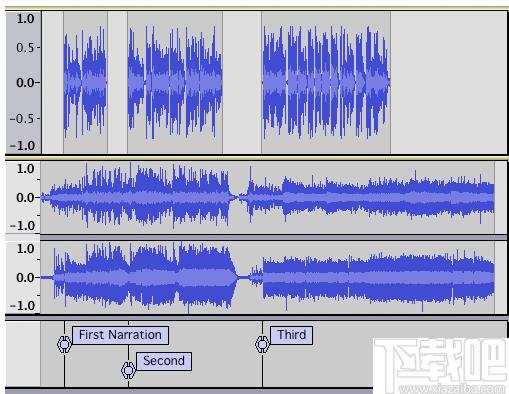Click the gap between first and second clips
Image resolution: width=509 pixels, height=394 pixels.
point(117,82)
